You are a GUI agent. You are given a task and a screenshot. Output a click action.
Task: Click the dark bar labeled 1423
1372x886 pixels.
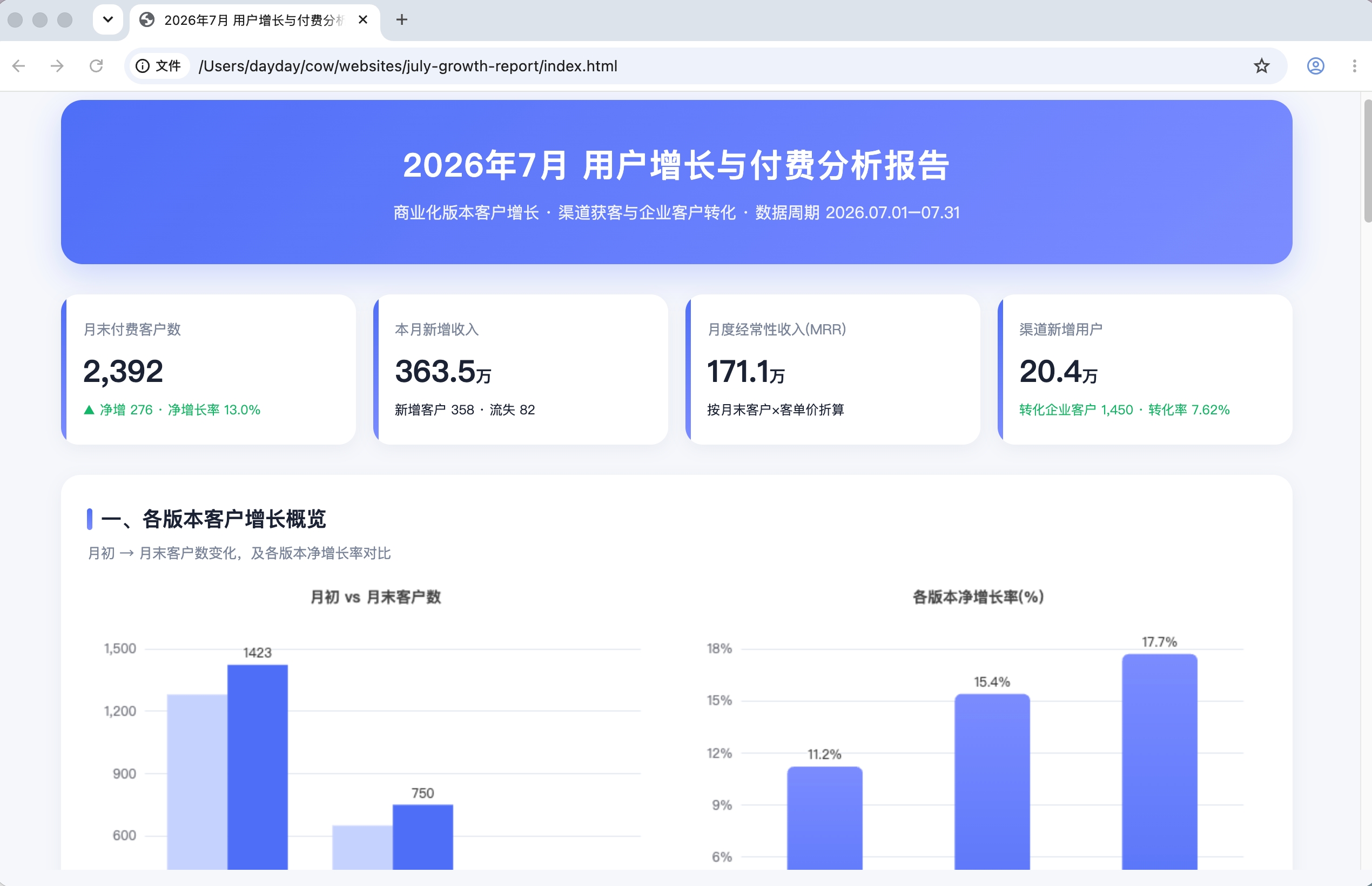pyautogui.click(x=257, y=767)
